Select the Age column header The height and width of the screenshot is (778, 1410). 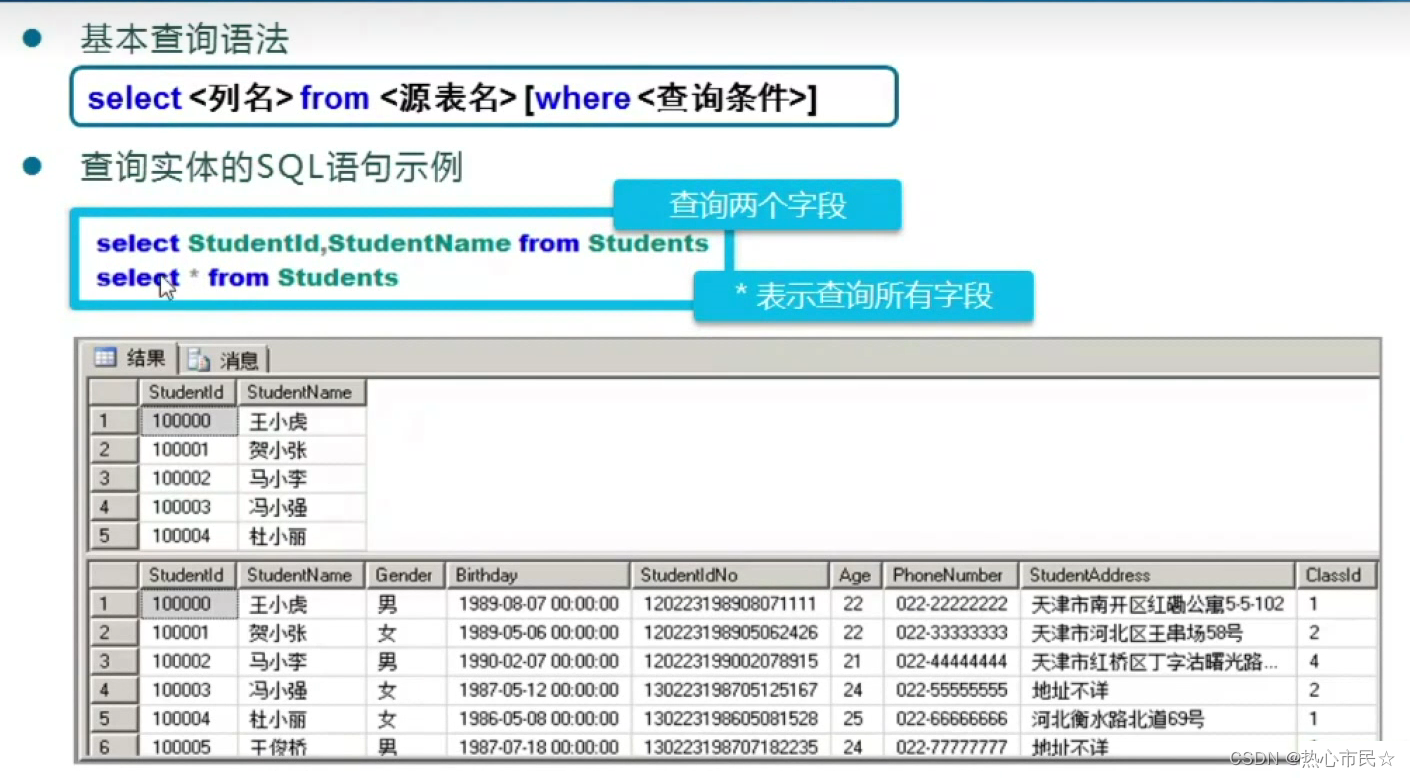coord(855,575)
